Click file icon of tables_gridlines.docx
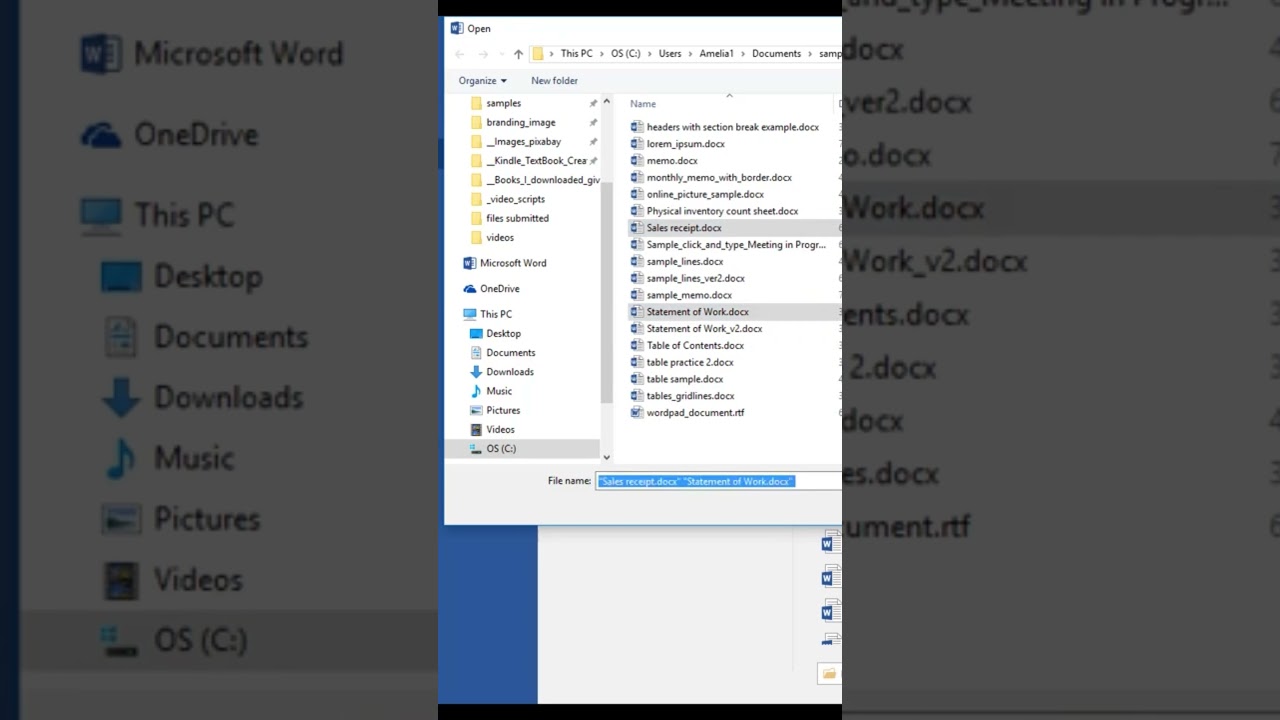 [x=637, y=396]
